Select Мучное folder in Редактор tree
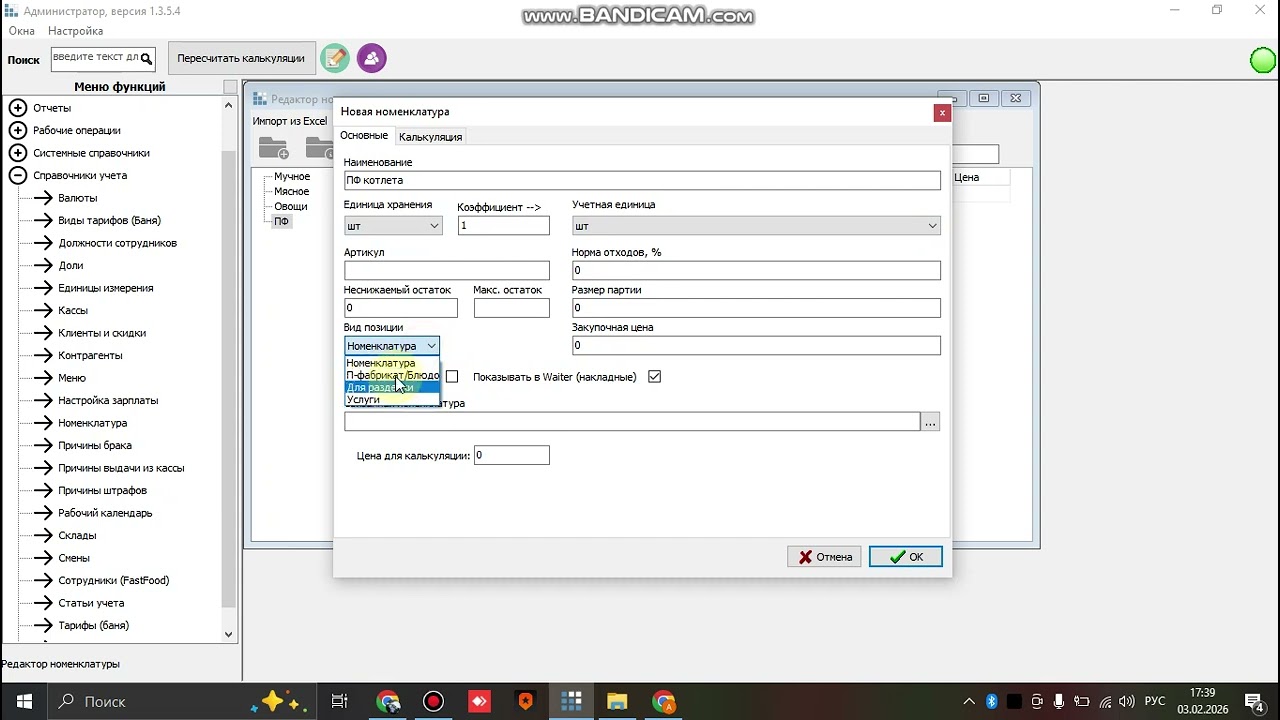Image resolution: width=1280 pixels, height=720 pixels. pos(292,176)
